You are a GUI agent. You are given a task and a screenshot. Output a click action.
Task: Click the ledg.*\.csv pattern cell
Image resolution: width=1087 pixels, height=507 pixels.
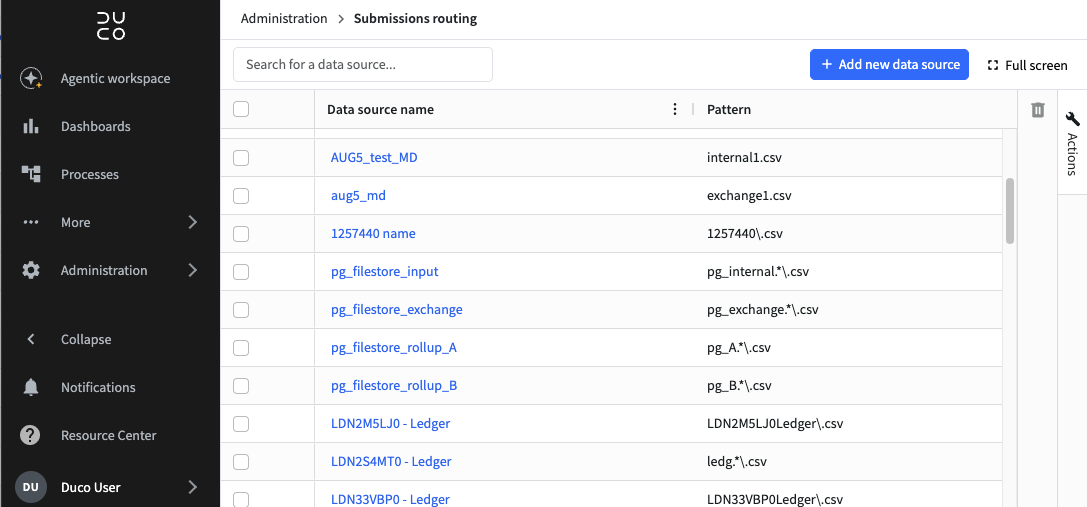point(736,461)
